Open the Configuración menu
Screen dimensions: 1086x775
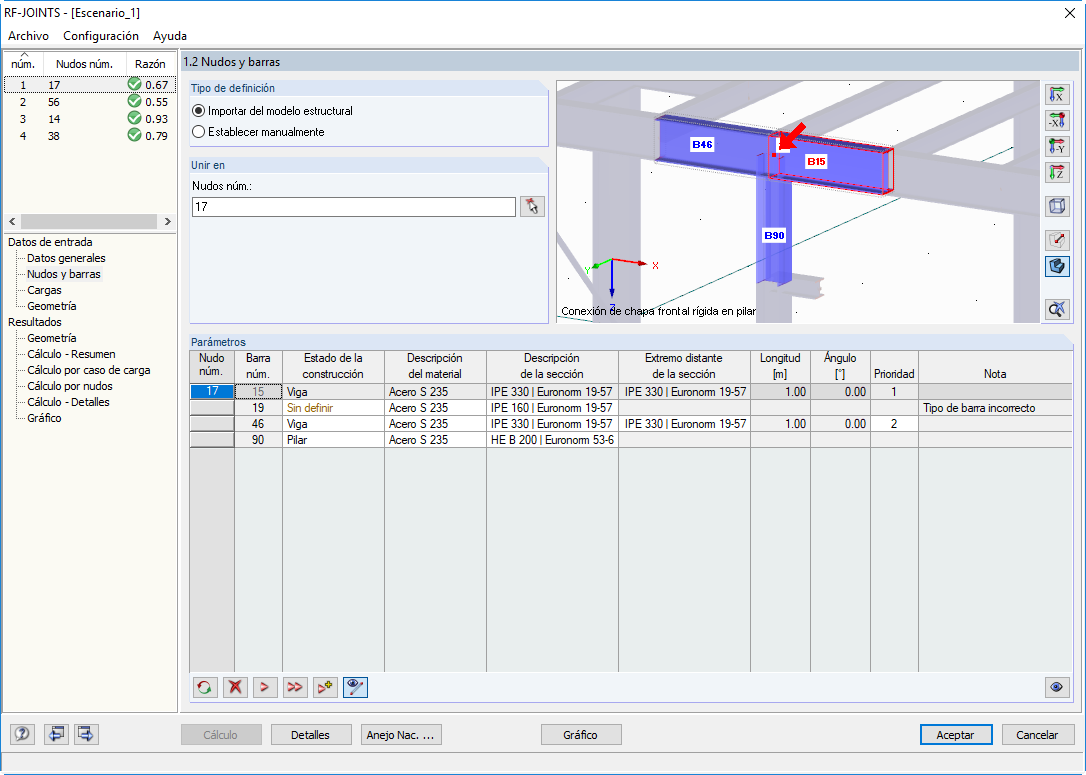(x=101, y=36)
